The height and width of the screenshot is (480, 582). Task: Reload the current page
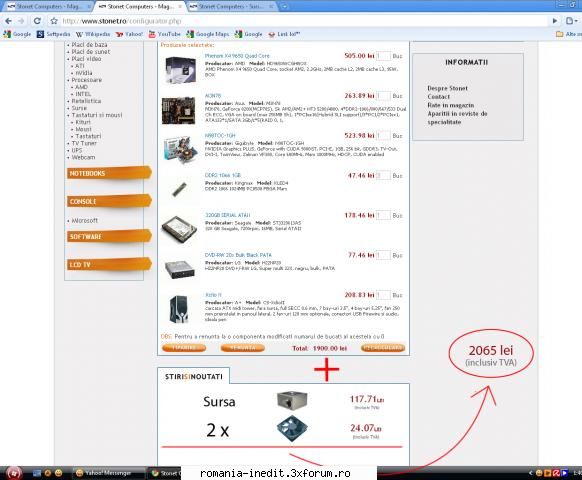point(37,21)
